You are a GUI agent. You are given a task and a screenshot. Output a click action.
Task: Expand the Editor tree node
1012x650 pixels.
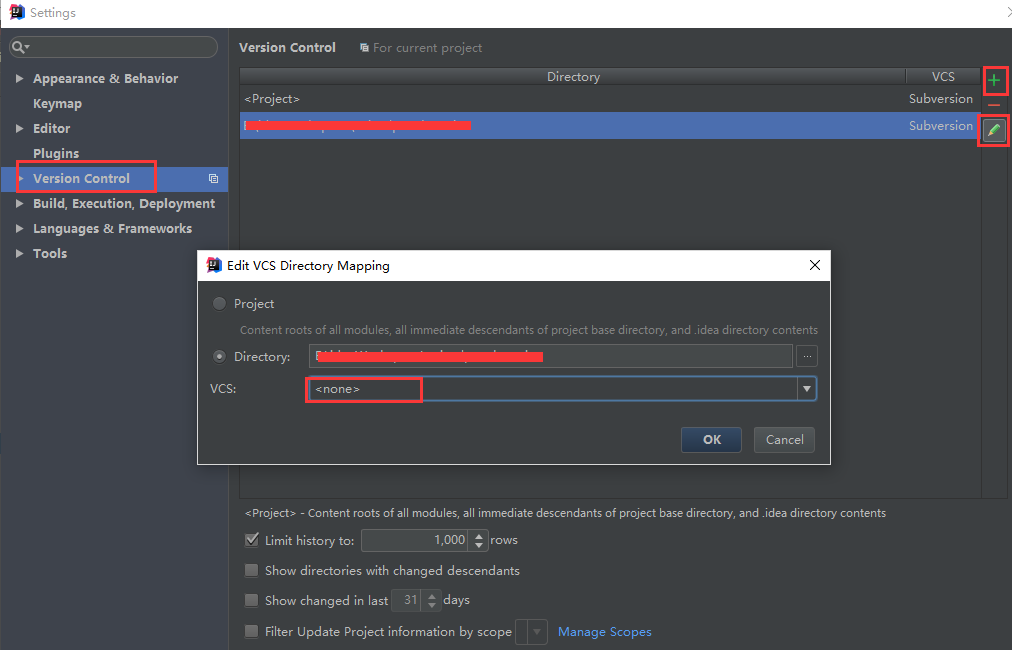(x=19, y=128)
